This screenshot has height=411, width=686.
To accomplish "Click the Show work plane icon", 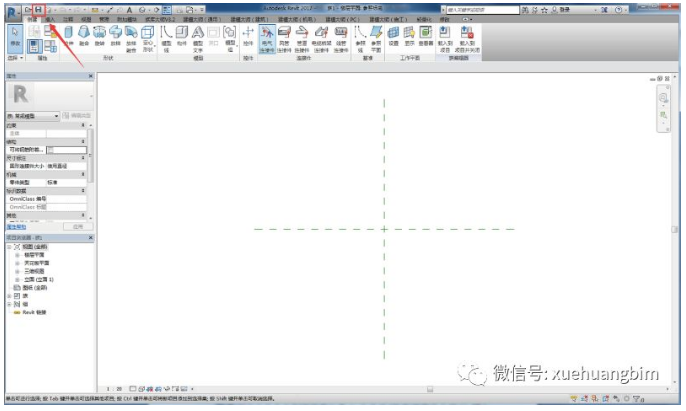I will tap(409, 36).
